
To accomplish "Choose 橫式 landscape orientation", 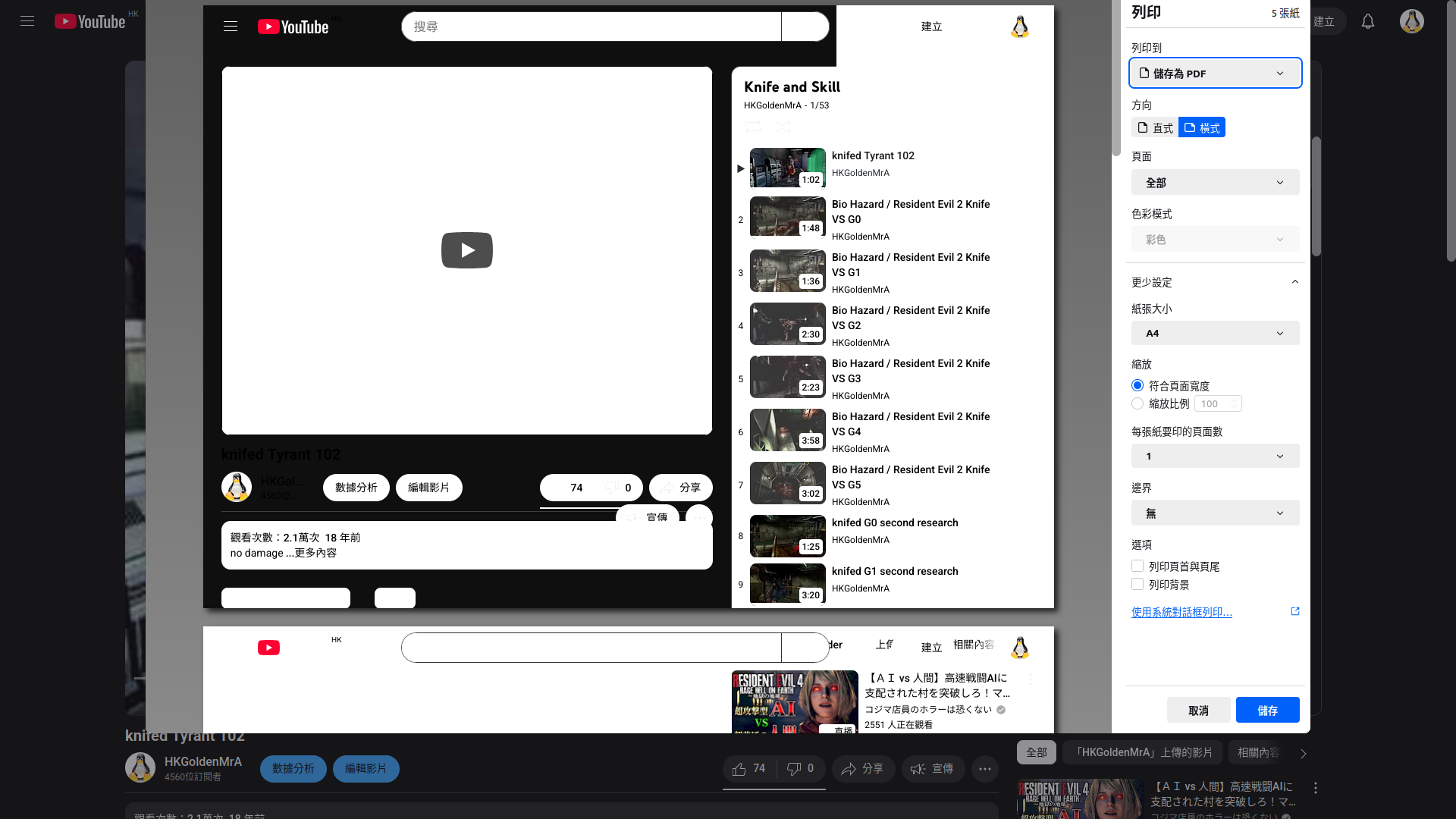I will 1202,127.
